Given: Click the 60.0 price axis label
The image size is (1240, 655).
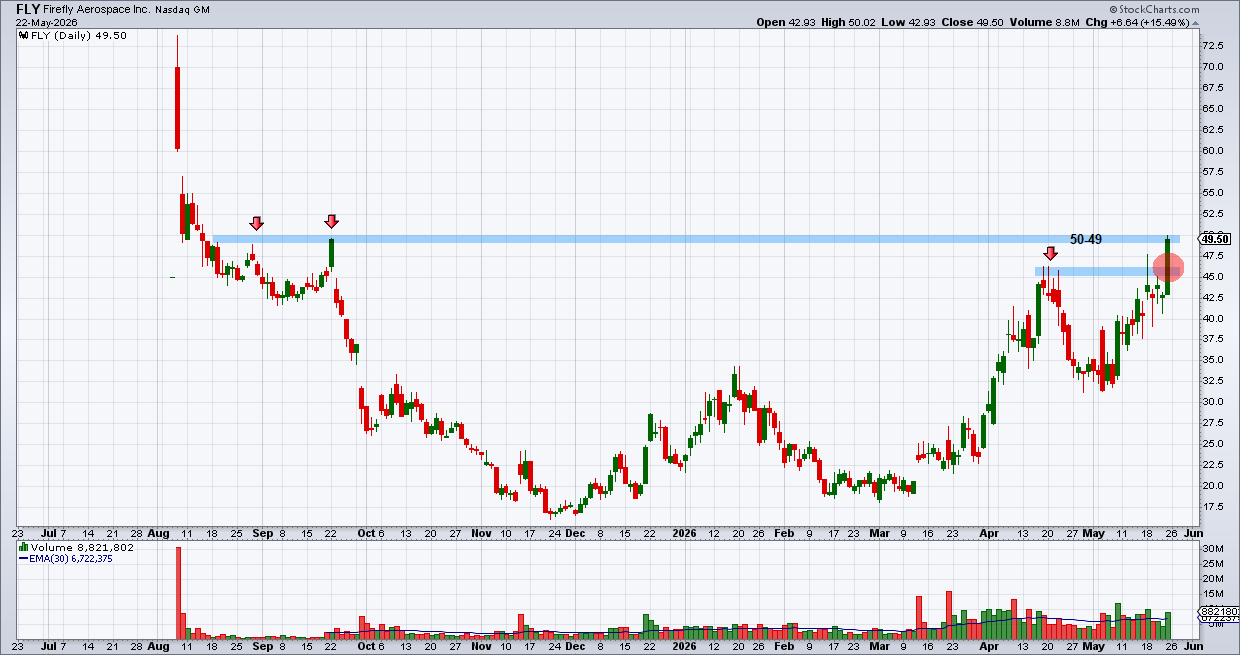Looking at the screenshot, I should 1212,151.
